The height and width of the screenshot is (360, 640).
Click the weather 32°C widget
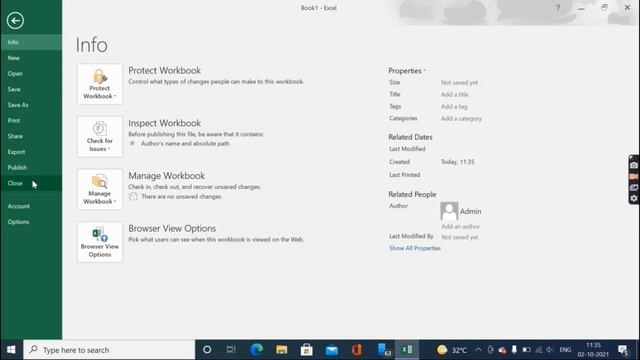451,350
